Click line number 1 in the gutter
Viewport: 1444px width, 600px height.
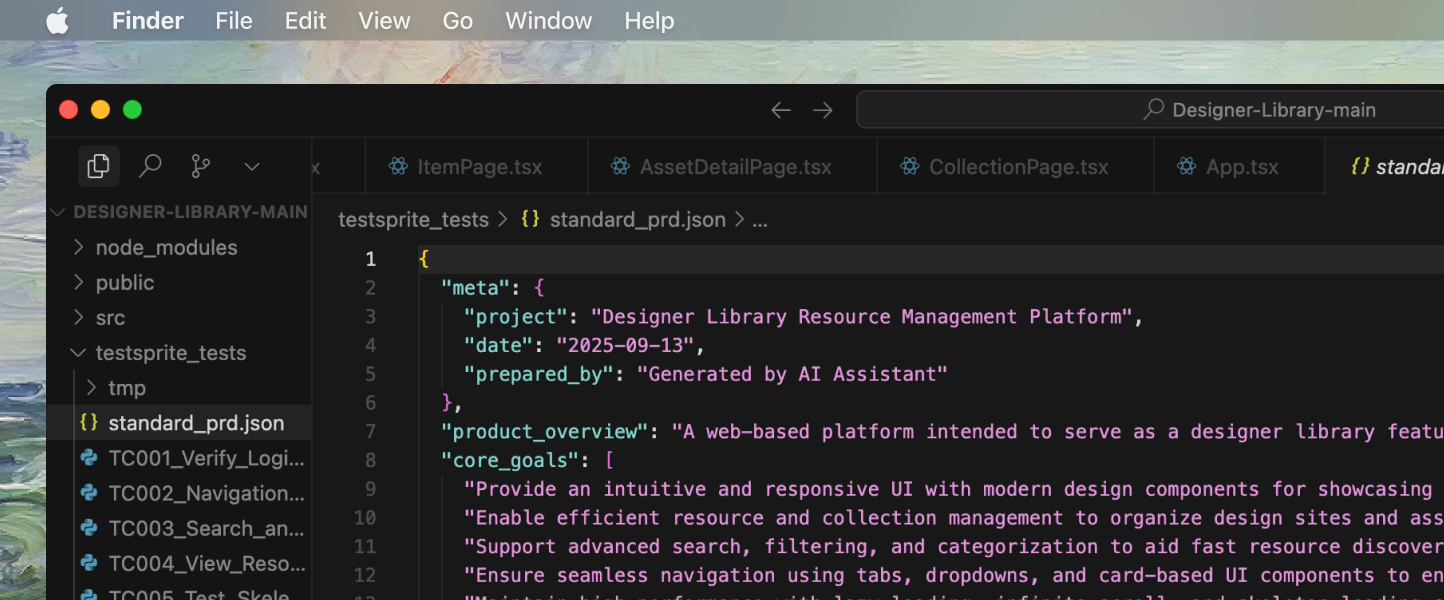click(x=370, y=259)
